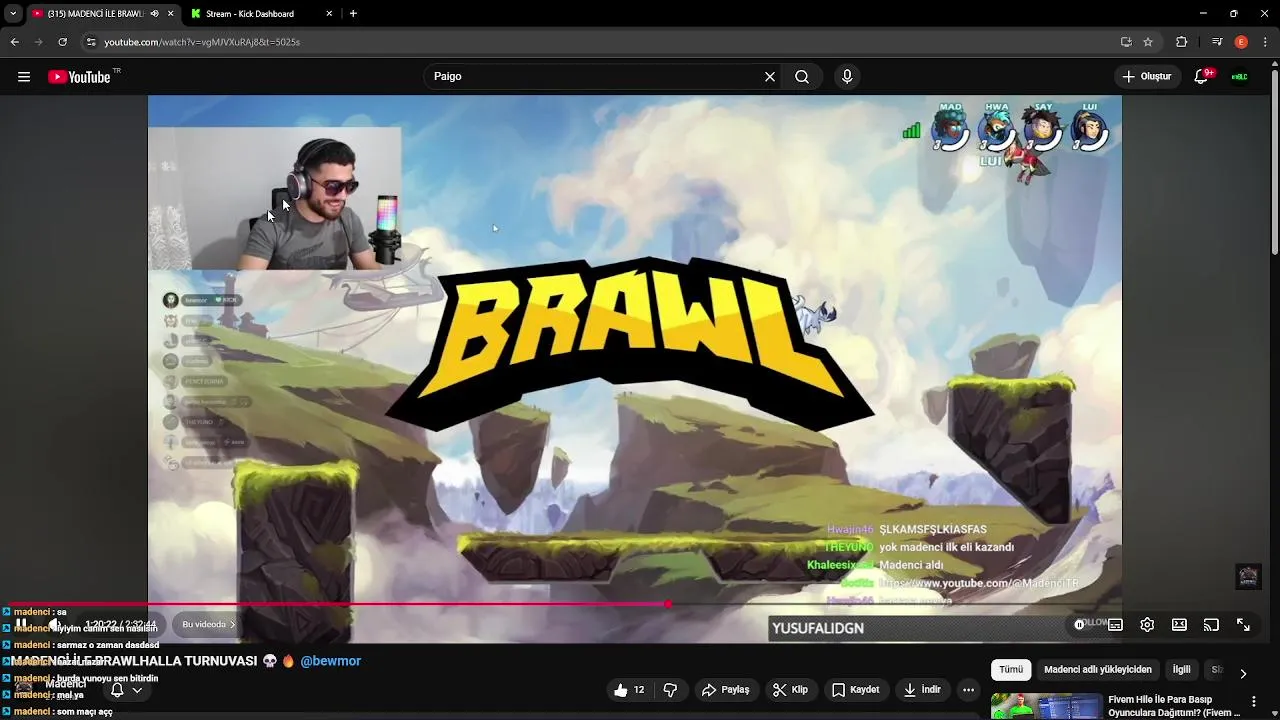This screenshot has height=720, width=1280.
Task: Click the channel watermark in the player
Action: point(1248,576)
